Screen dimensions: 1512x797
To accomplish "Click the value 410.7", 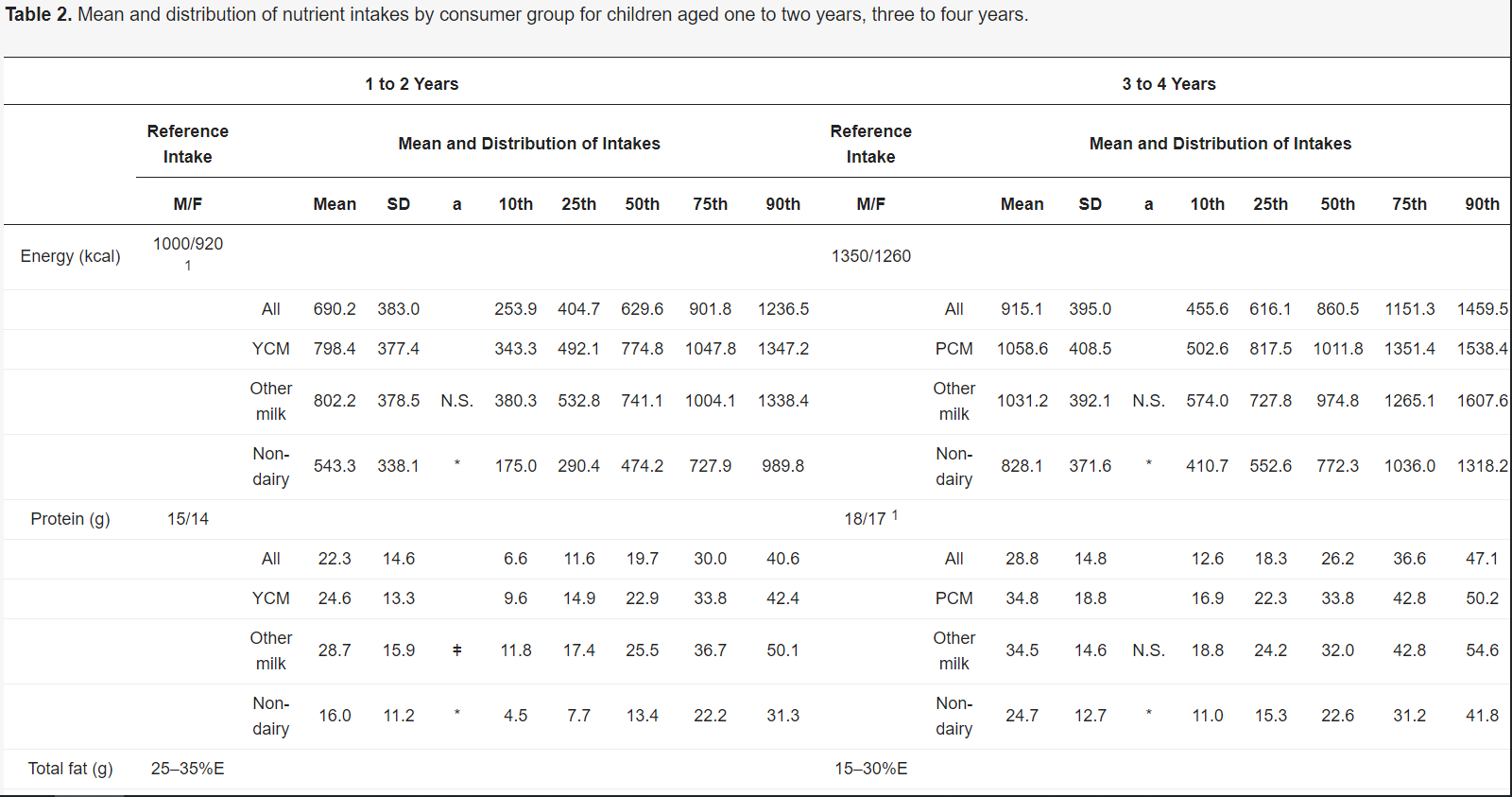I will pyautogui.click(x=1208, y=466).
